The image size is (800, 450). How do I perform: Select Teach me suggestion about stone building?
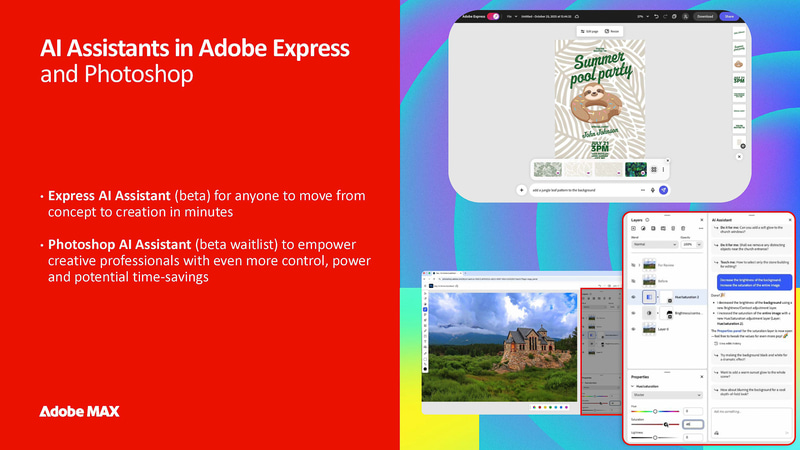tap(752, 264)
